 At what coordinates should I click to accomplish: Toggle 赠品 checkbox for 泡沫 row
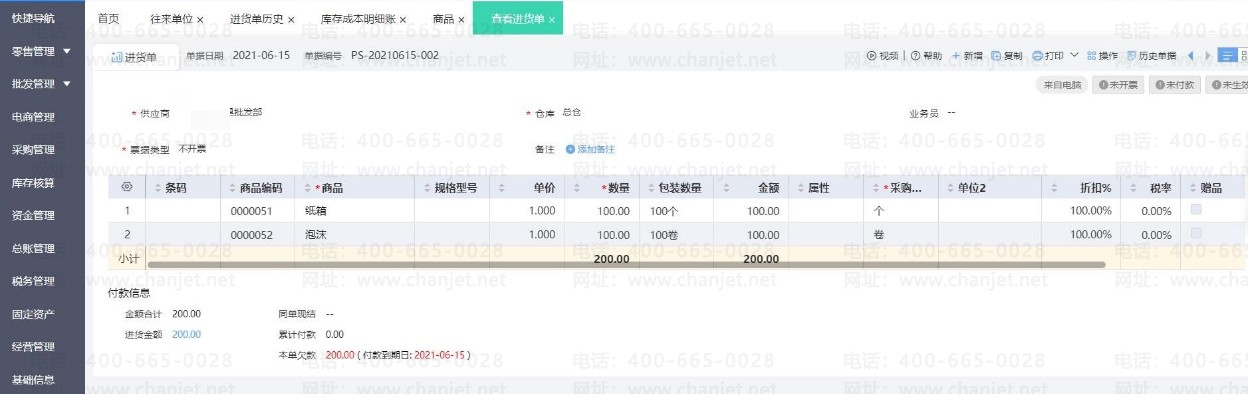click(x=1196, y=233)
